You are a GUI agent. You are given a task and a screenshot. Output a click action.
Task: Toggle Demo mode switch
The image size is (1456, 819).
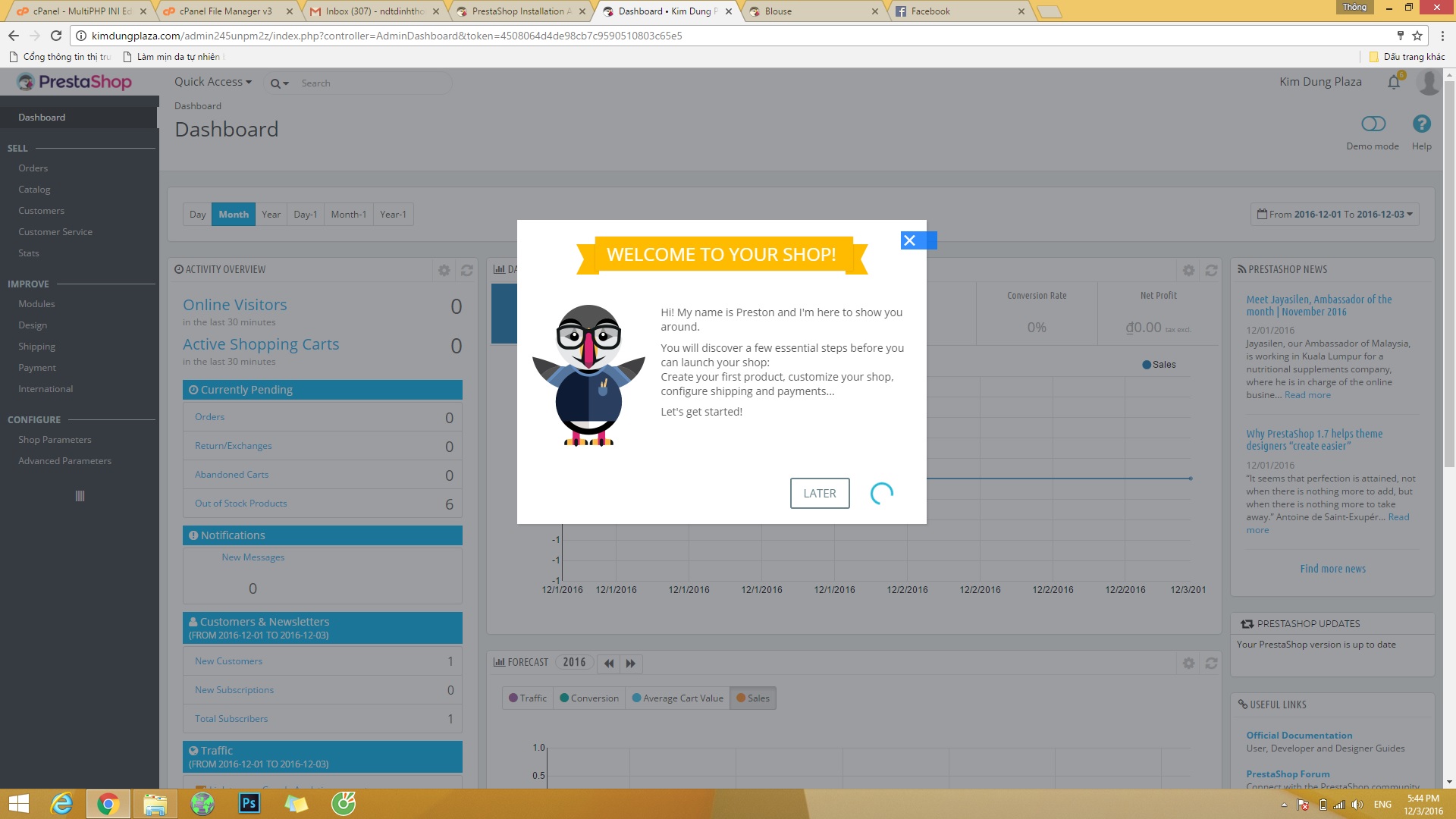tap(1373, 124)
